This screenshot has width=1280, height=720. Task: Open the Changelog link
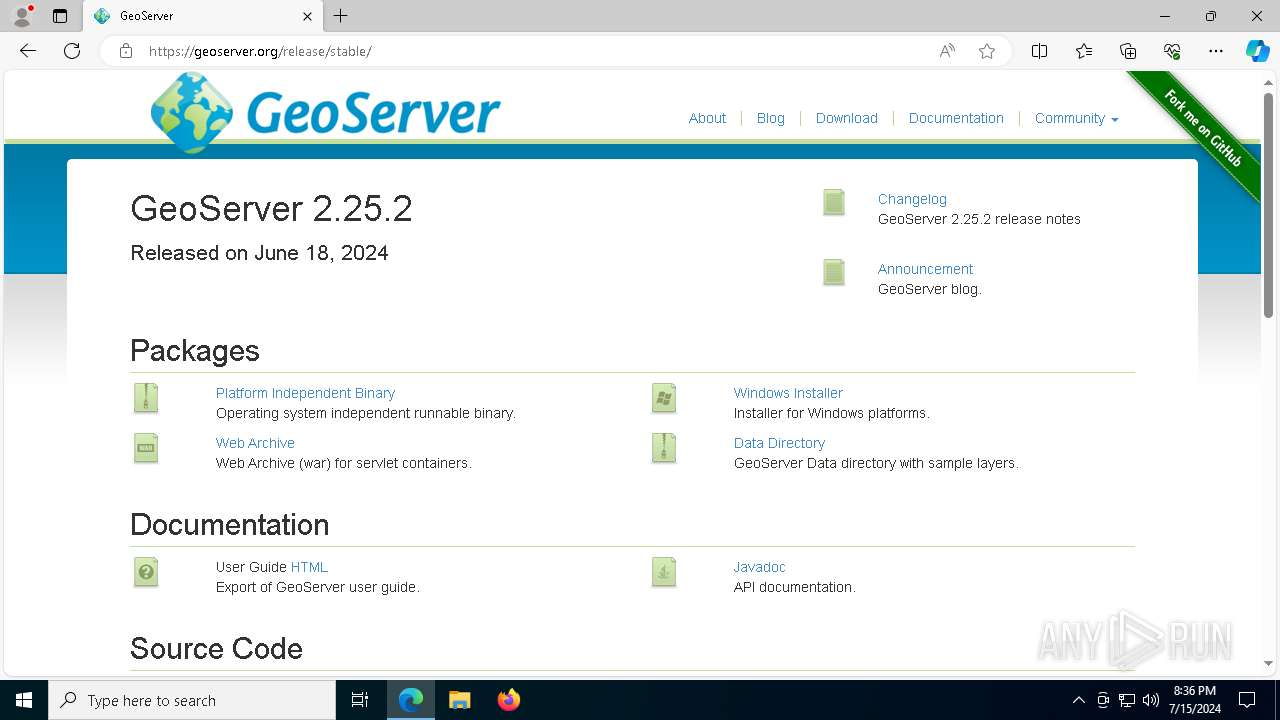pos(912,199)
